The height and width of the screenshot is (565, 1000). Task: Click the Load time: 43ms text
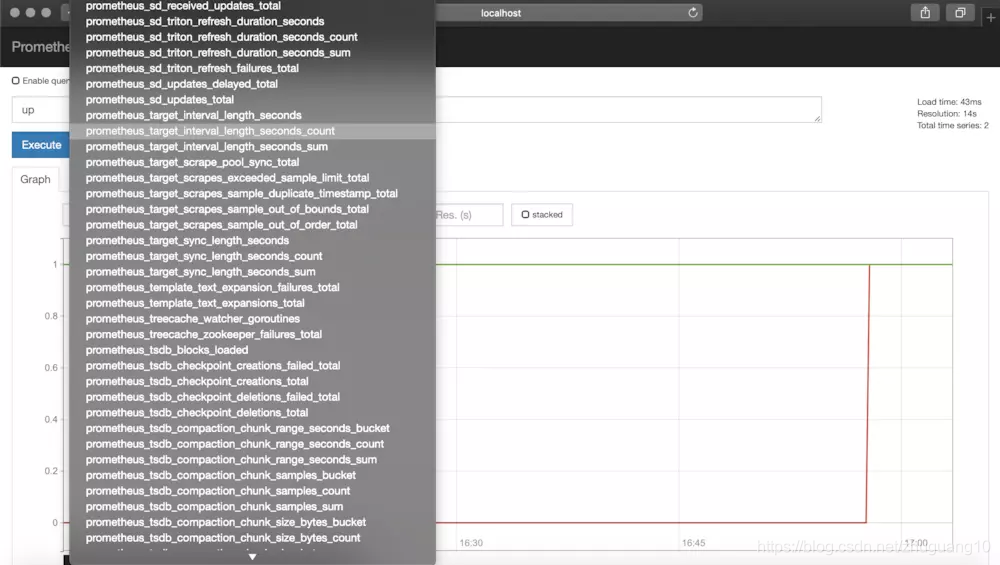click(949, 102)
